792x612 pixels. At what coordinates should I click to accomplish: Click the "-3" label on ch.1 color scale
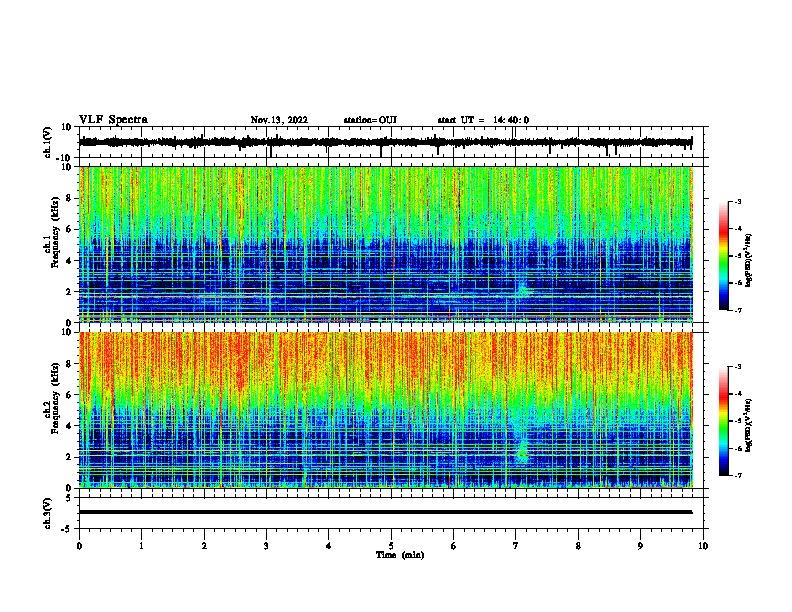(x=738, y=202)
